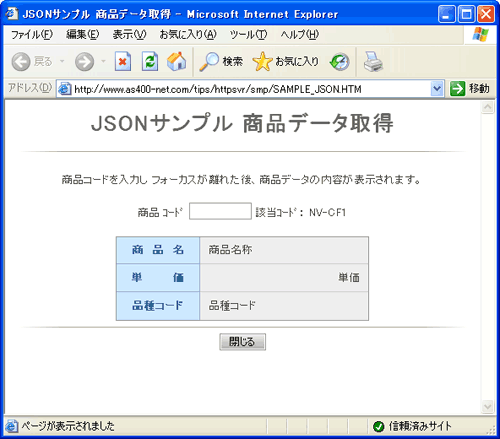
Task: Click the page icon beside the URL
Action: pyautogui.click(x=65, y=89)
